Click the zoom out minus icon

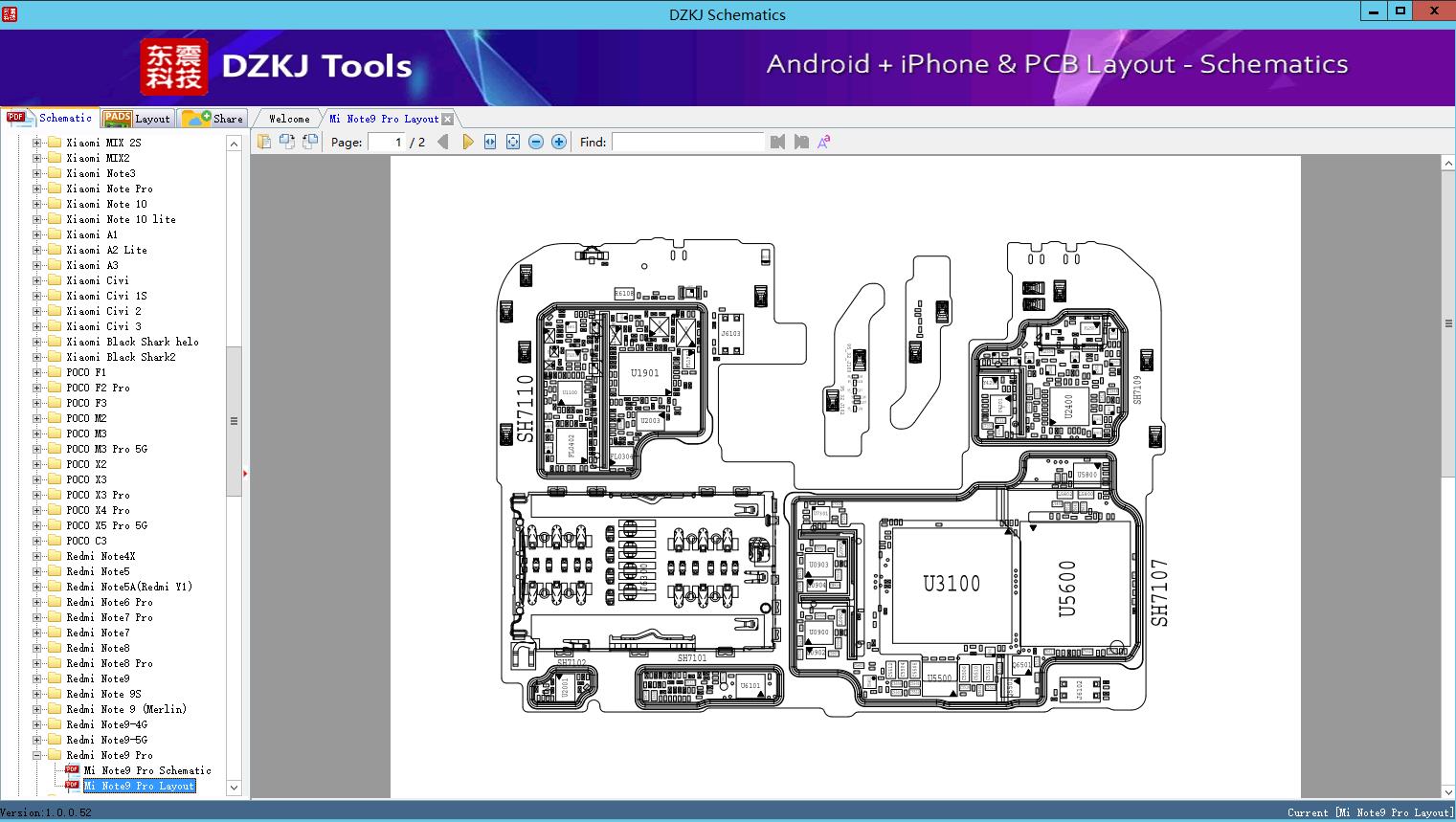[536, 142]
